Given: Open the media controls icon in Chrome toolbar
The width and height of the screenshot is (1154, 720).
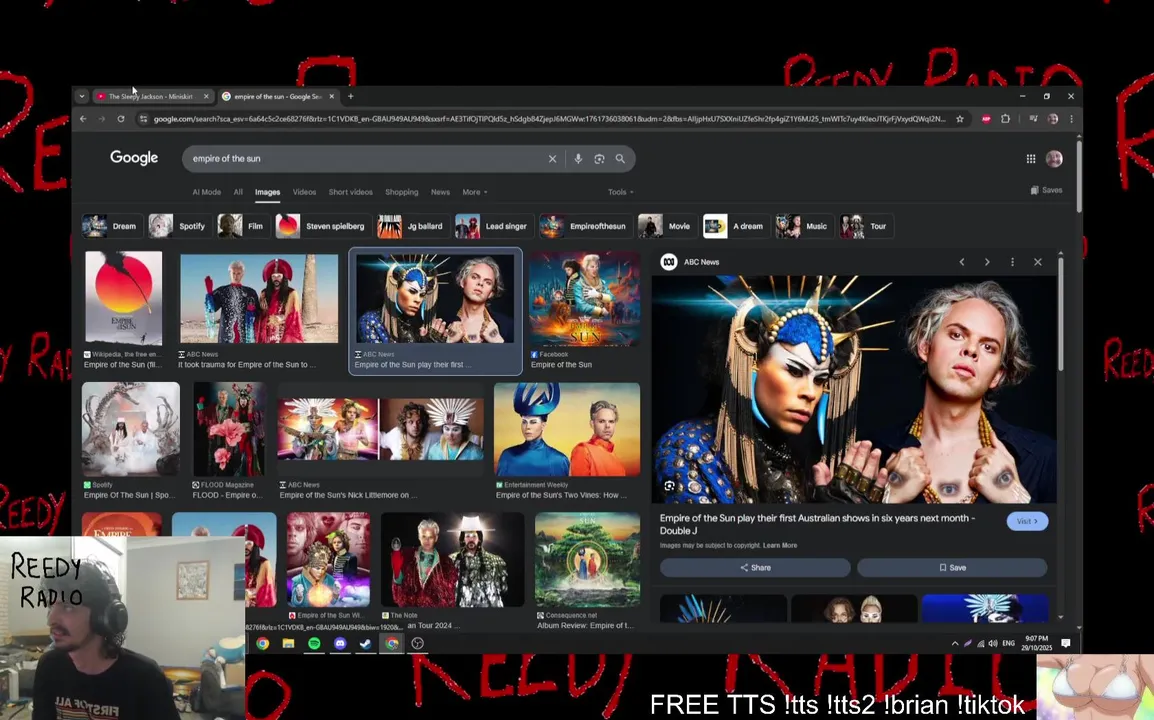Looking at the screenshot, I should [1033, 119].
